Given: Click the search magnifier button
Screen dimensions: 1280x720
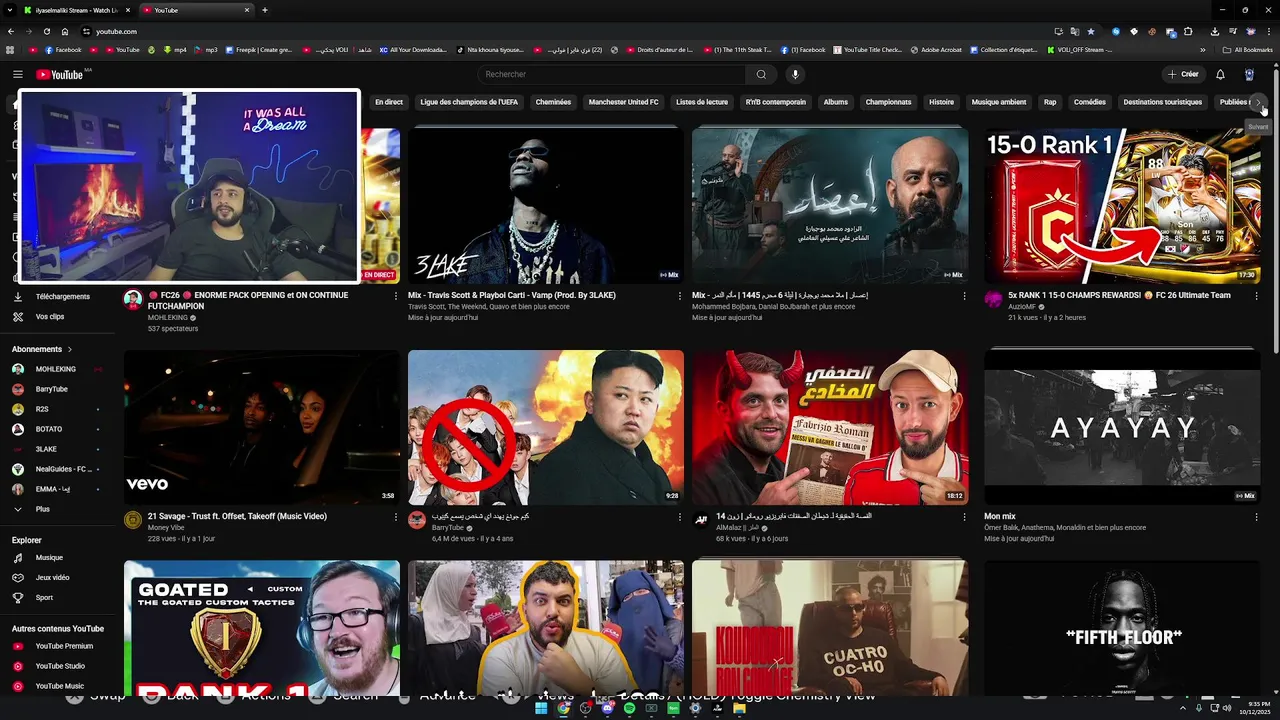Looking at the screenshot, I should (761, 74).
